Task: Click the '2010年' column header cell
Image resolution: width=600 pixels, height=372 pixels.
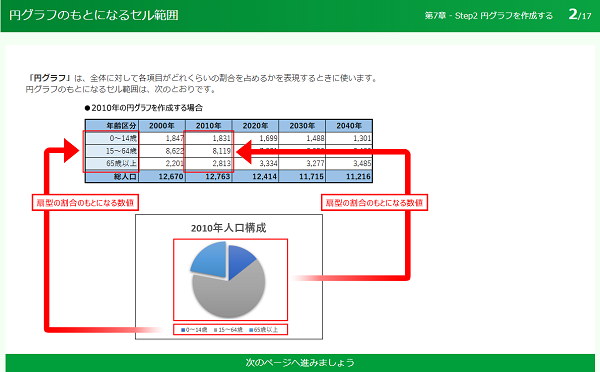Action: (209, 126)
